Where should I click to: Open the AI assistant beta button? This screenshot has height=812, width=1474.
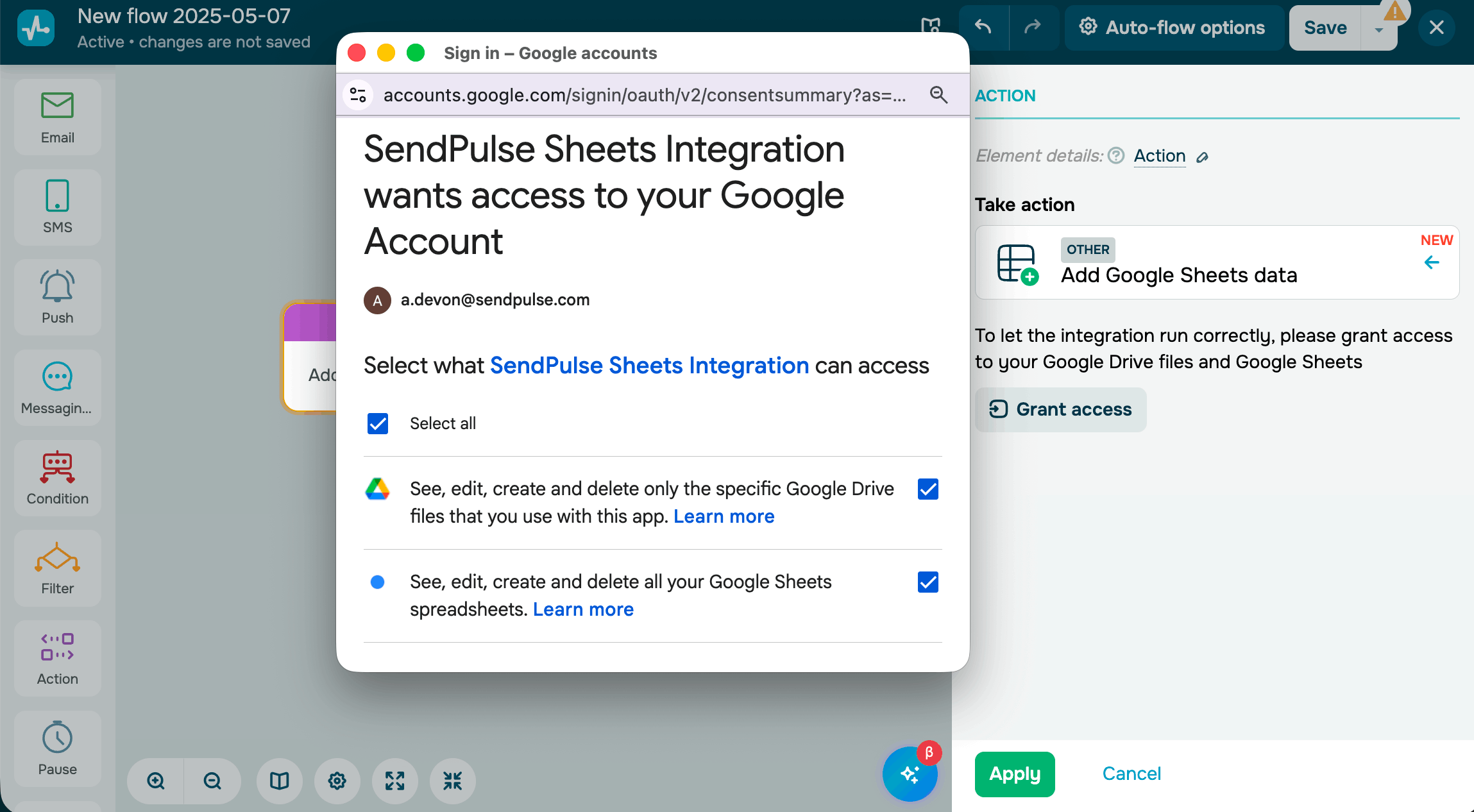910,774
